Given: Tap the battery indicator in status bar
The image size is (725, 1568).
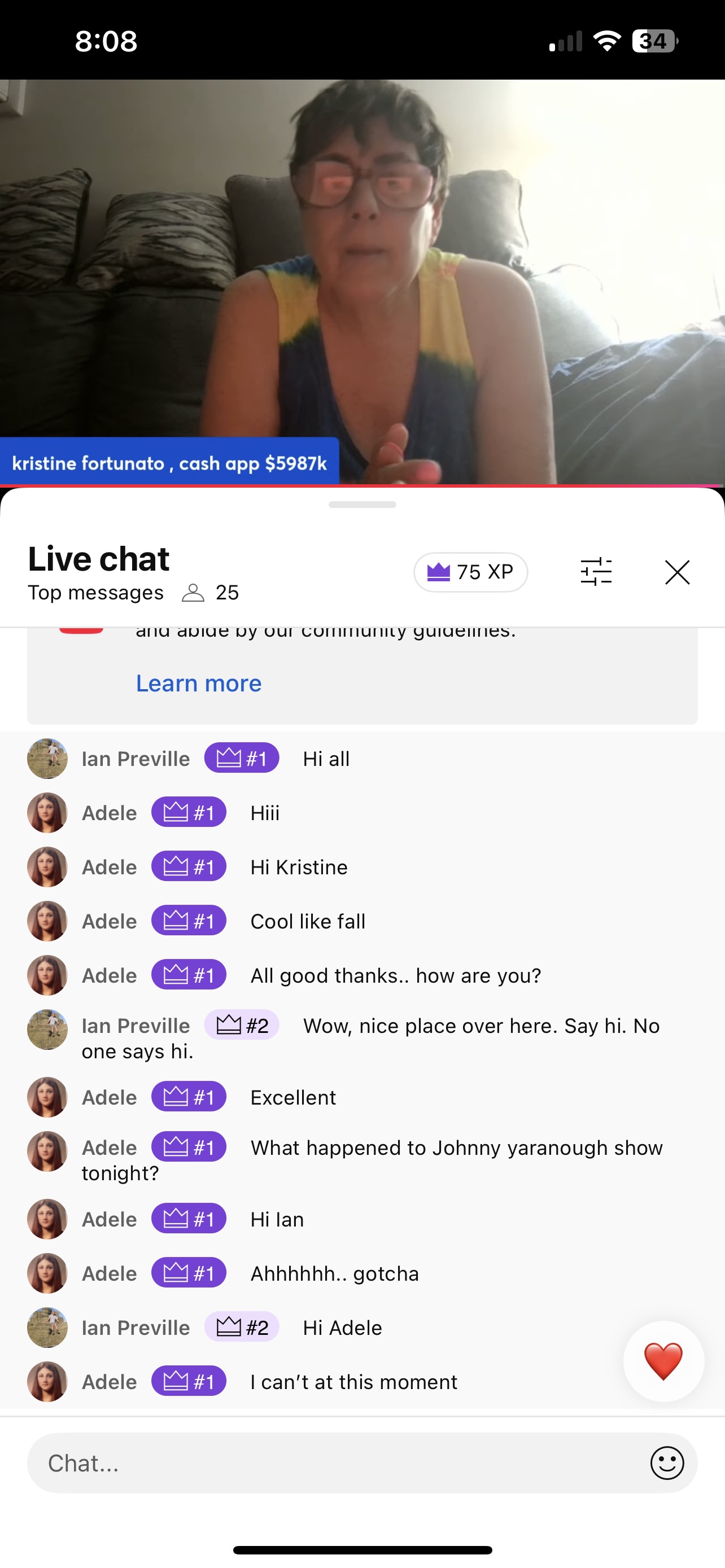Looking at the screenshot, I should 655,41.
